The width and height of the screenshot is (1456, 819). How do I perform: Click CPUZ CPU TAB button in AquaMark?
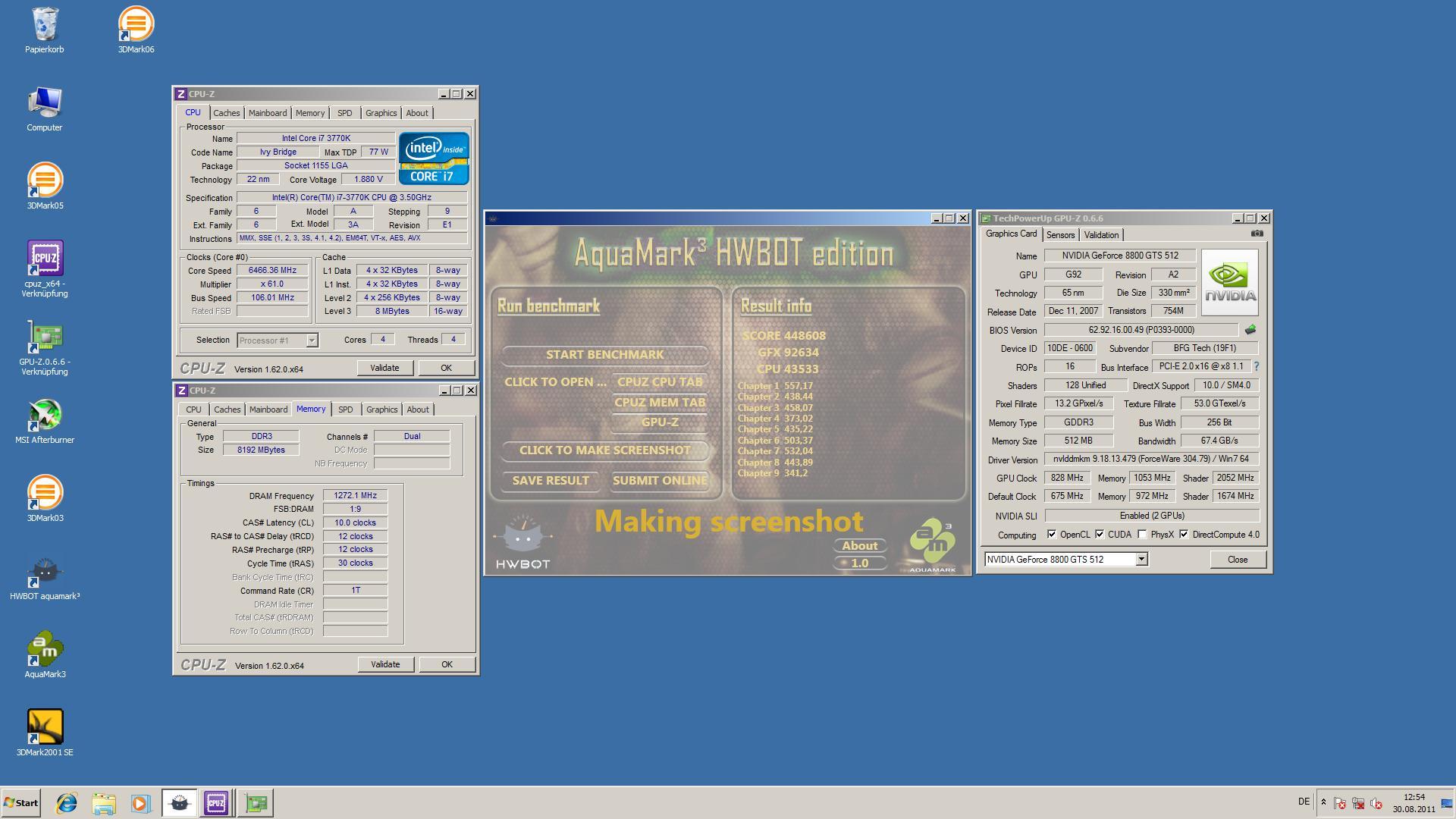pyautogui.click(x=660, y=382)
